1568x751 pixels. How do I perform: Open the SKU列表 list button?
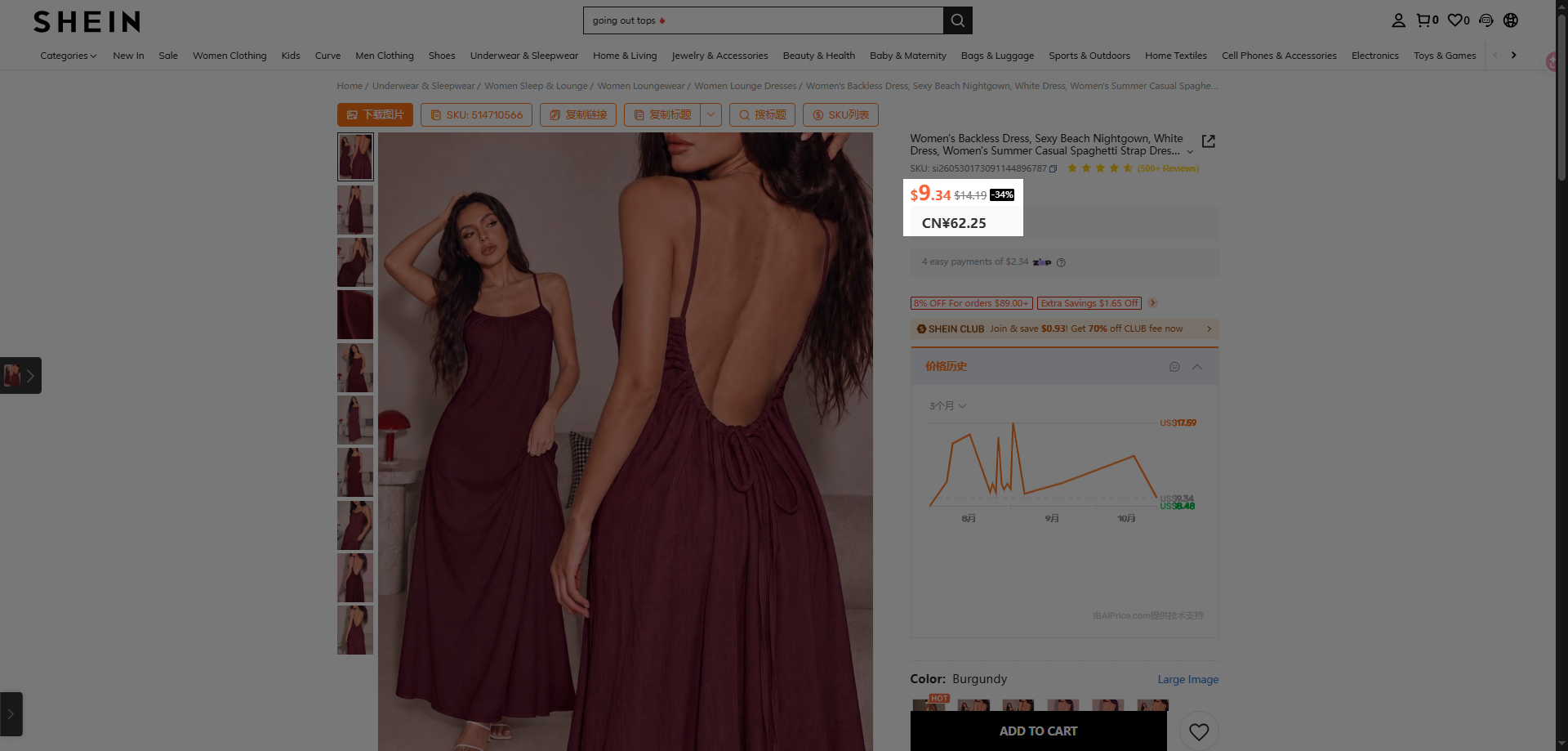(840, 115)
